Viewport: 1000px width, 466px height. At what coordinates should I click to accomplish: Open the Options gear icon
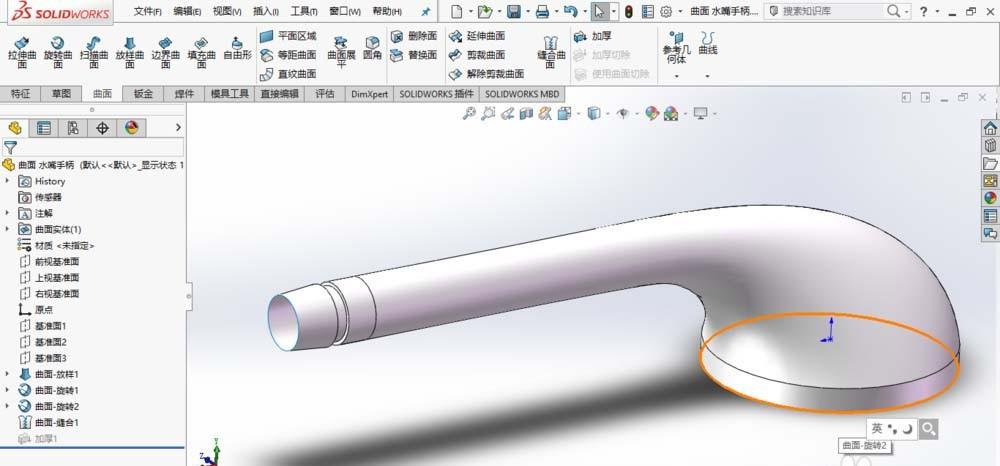(666, 11)
